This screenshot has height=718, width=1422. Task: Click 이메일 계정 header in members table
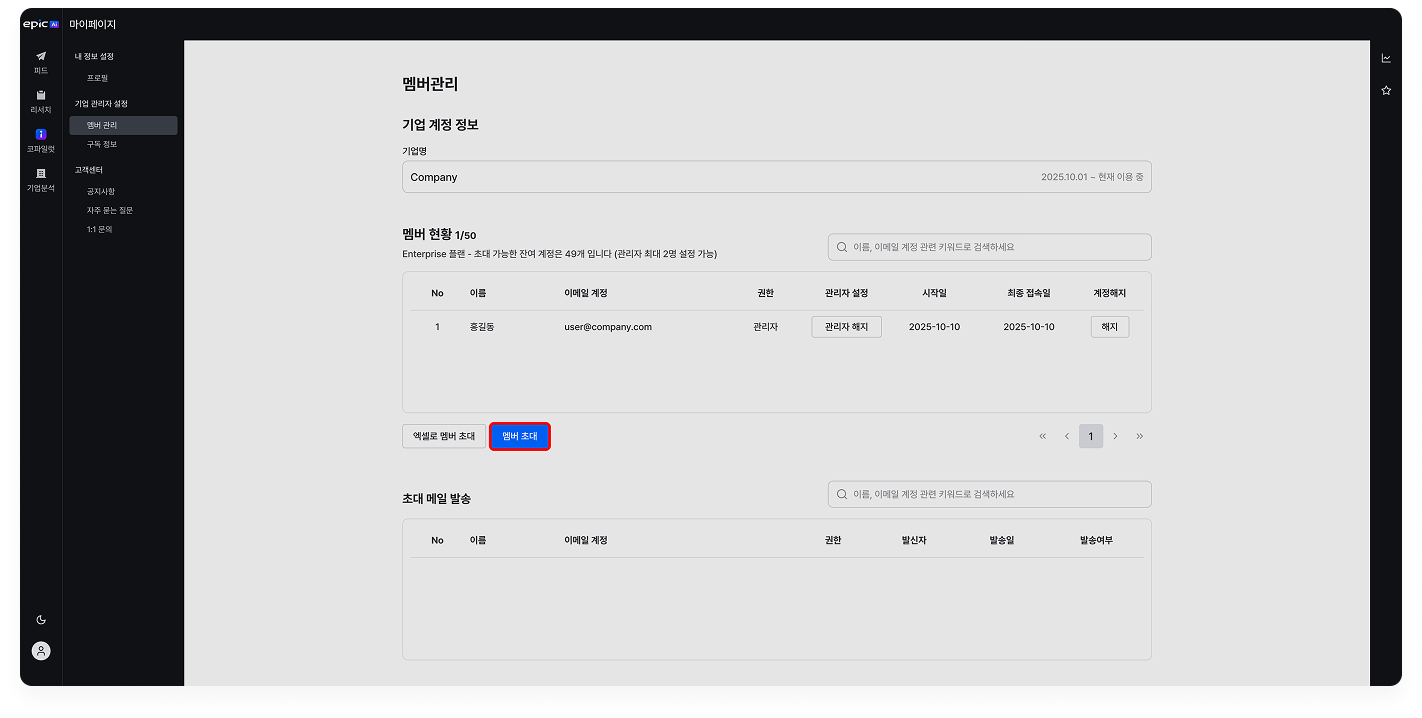(586, 293)
